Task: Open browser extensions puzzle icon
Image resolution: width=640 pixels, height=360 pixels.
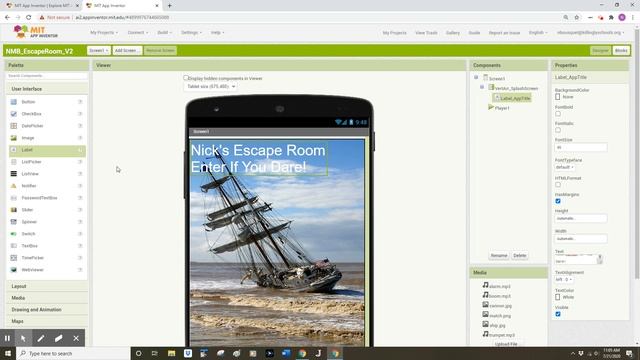Action: (611, 18)
